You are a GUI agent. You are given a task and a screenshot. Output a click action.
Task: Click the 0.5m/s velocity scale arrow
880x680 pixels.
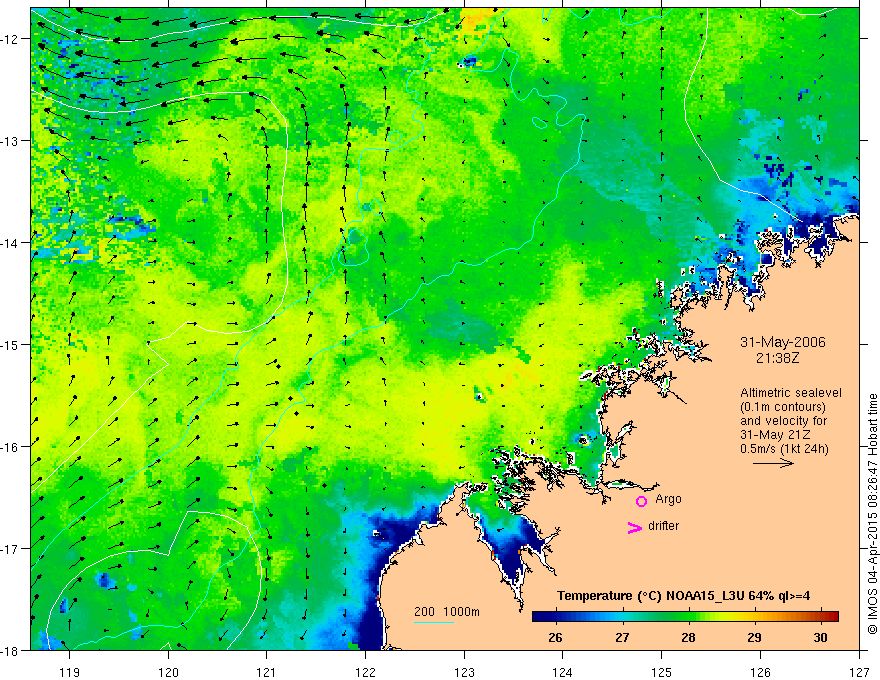pyautogui.click(x=773, y=463)
